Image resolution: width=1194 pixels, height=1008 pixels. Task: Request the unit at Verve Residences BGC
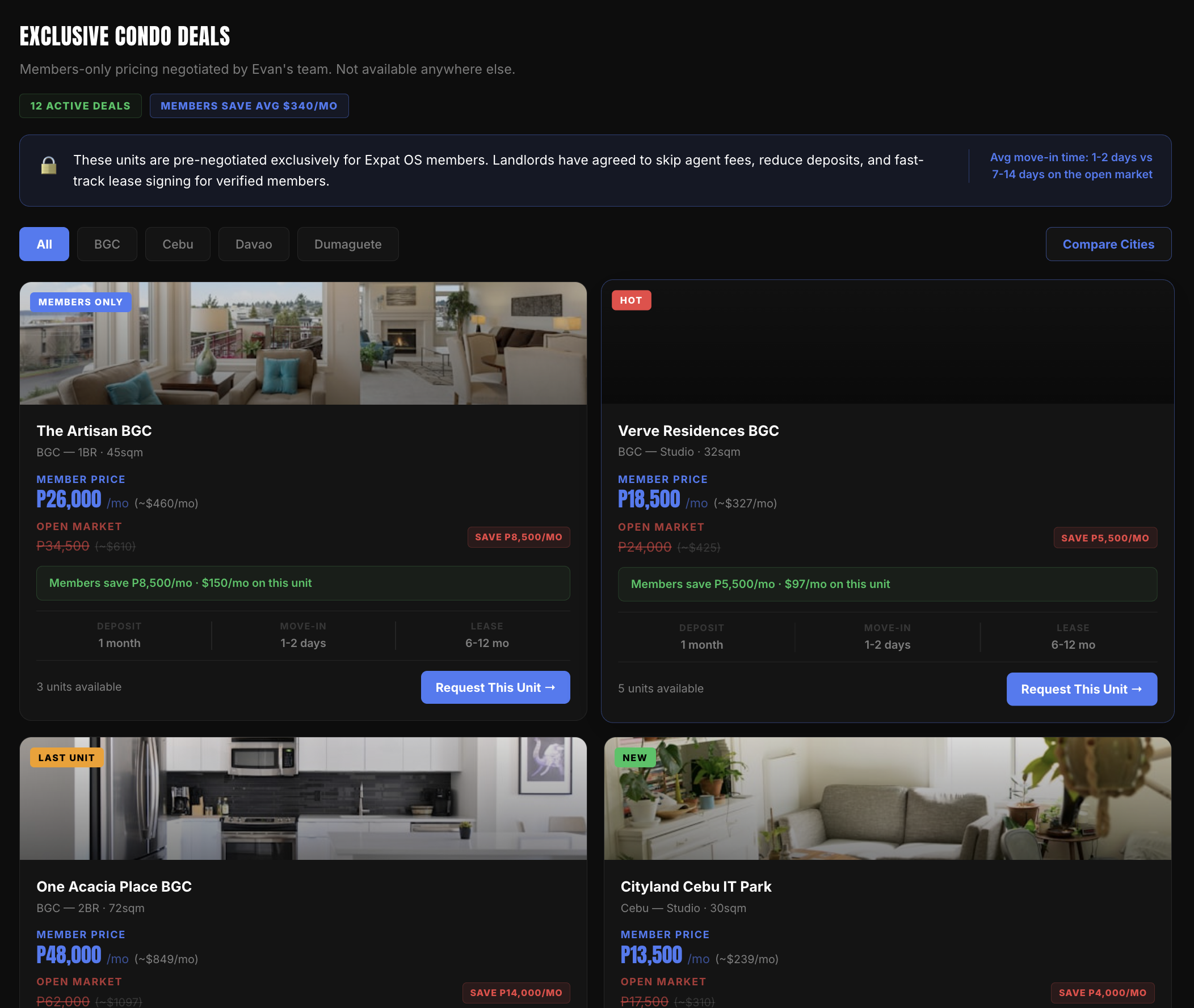pyautogui.click(x=1082, y=689)
